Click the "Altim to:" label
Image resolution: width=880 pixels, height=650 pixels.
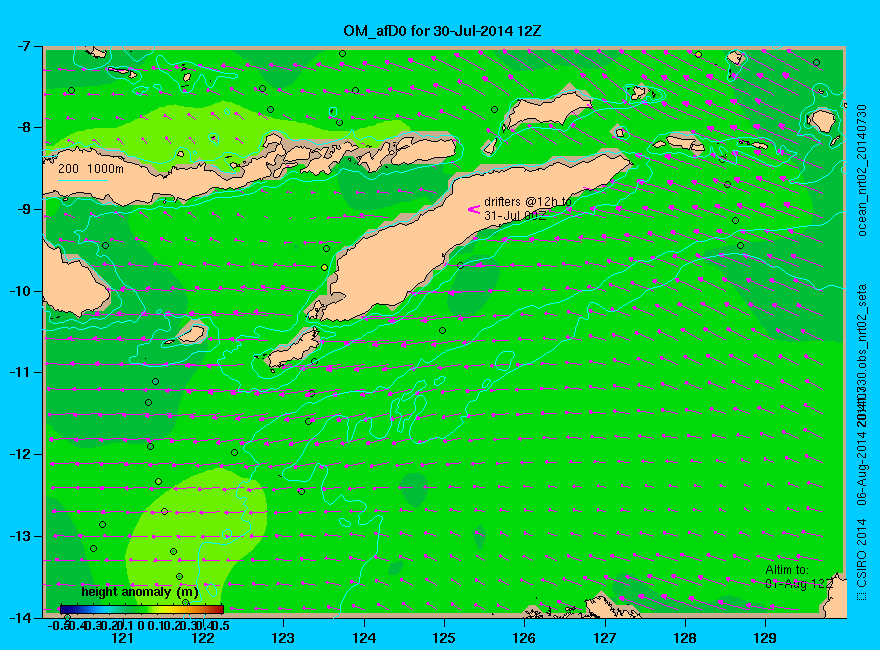click(787, 570)
